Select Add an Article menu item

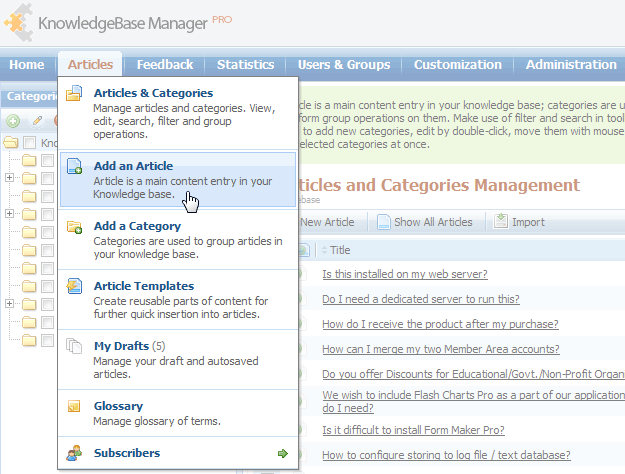[178, 179]
